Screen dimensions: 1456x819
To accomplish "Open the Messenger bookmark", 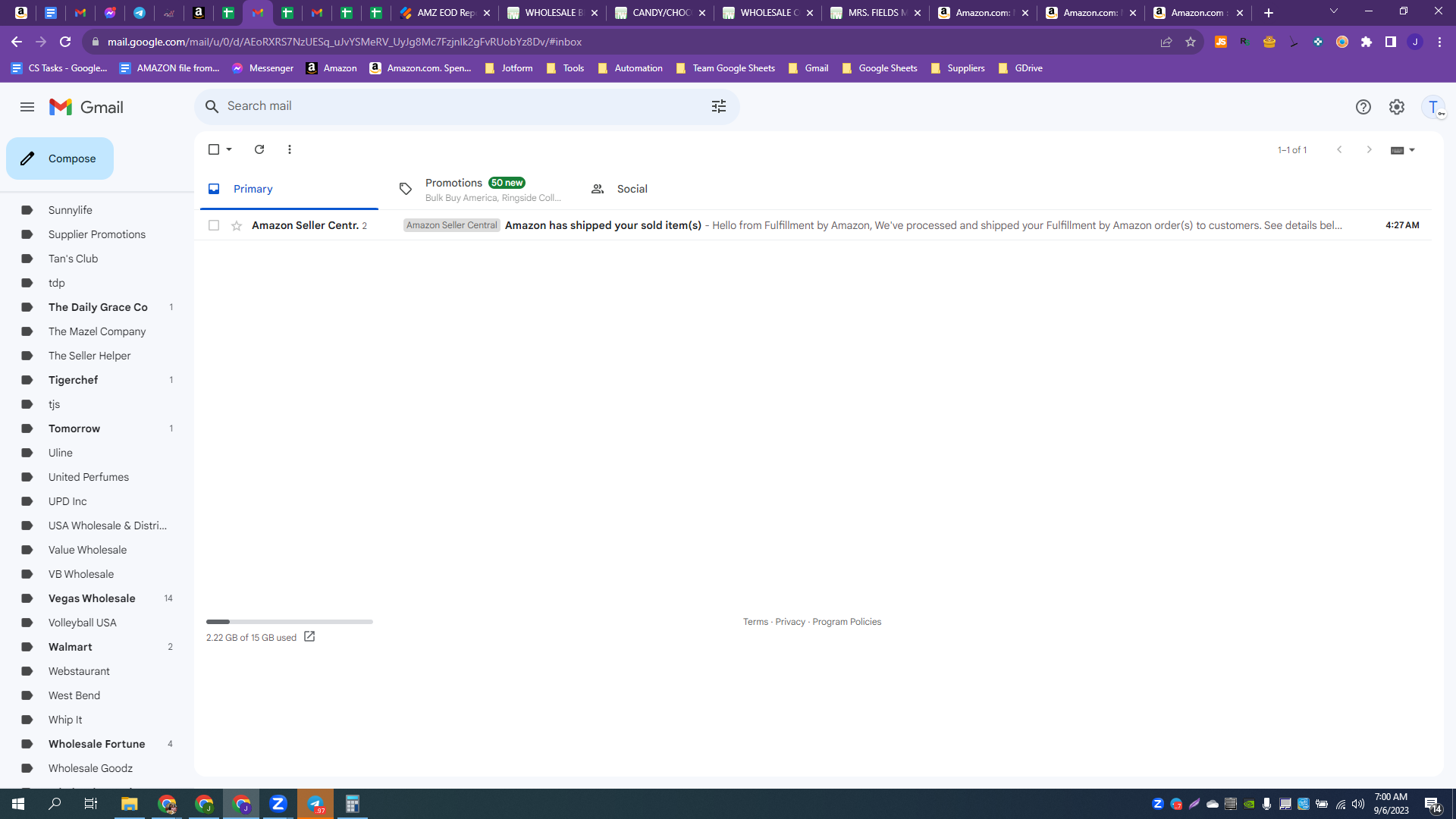I will (262, 68).
